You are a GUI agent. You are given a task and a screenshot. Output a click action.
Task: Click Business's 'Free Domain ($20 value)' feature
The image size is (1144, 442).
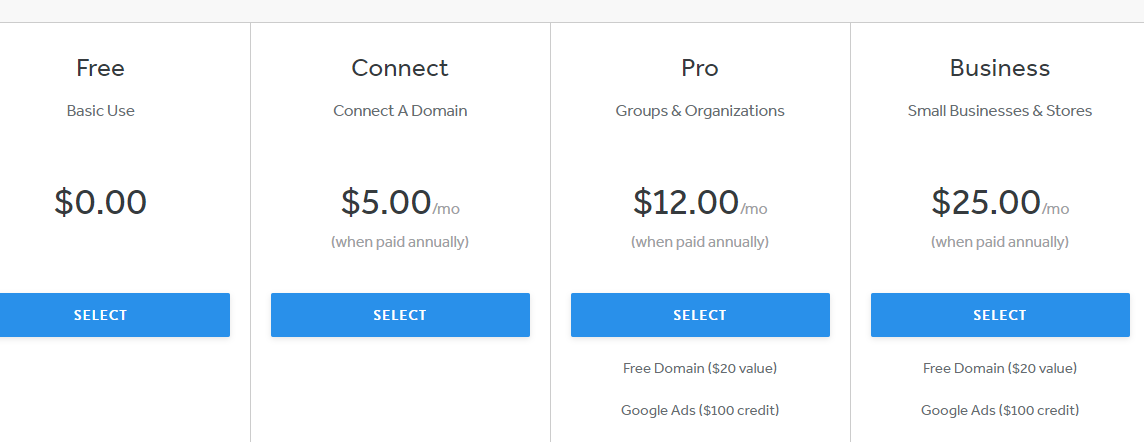tap(1000, 368)
